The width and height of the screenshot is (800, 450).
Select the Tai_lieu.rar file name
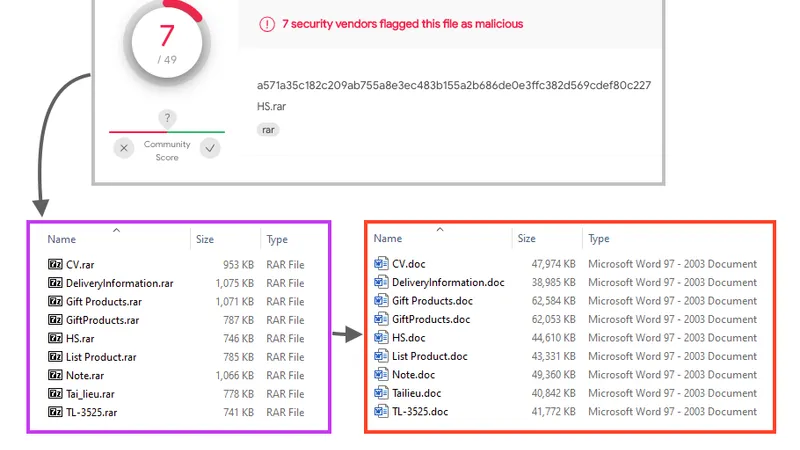click(x=90, y=394)
